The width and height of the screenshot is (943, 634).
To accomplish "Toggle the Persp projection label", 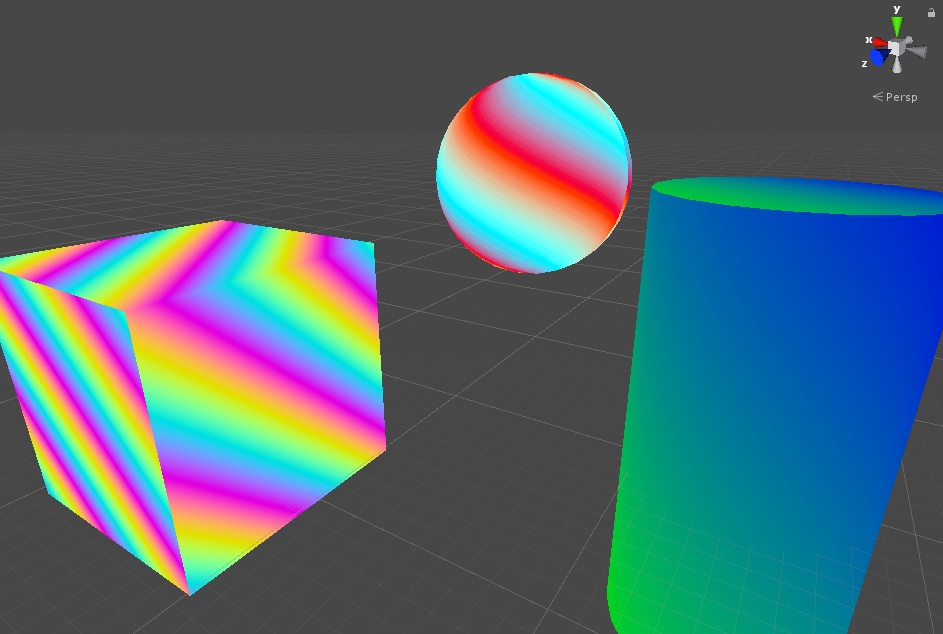I will [x=895, y=97].
